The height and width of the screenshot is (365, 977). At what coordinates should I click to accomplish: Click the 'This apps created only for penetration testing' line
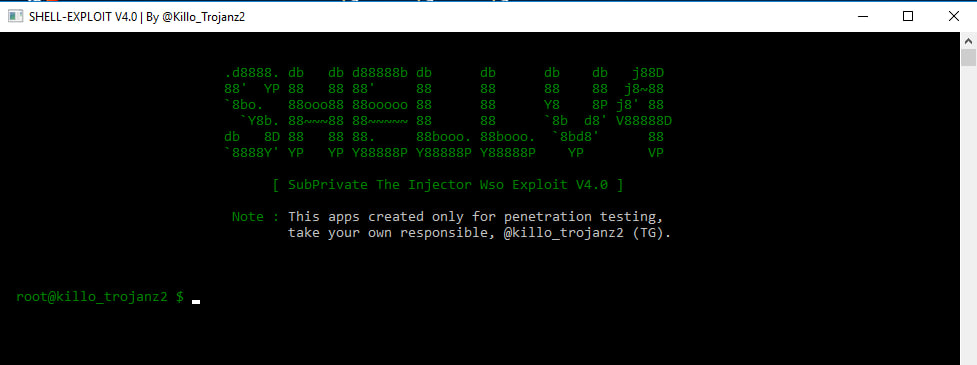[x=475, y=217]
